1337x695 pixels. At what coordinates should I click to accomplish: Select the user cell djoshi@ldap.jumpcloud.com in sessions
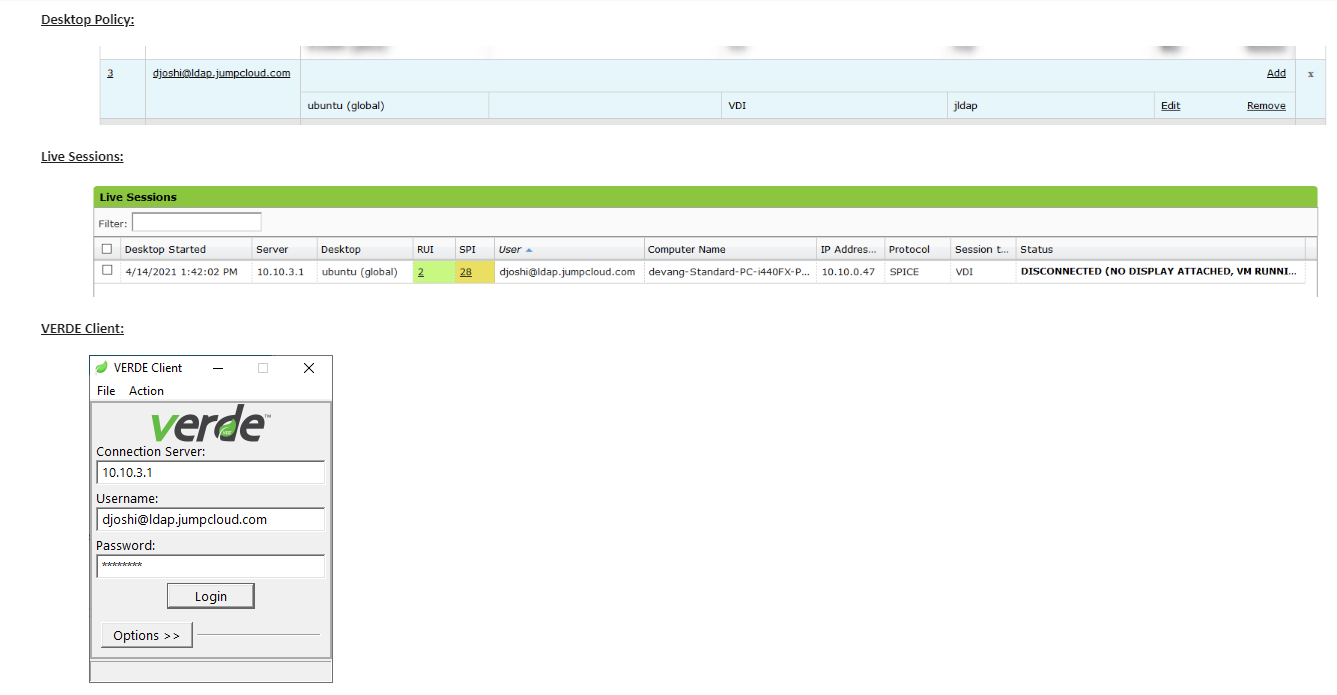(569, 272)
